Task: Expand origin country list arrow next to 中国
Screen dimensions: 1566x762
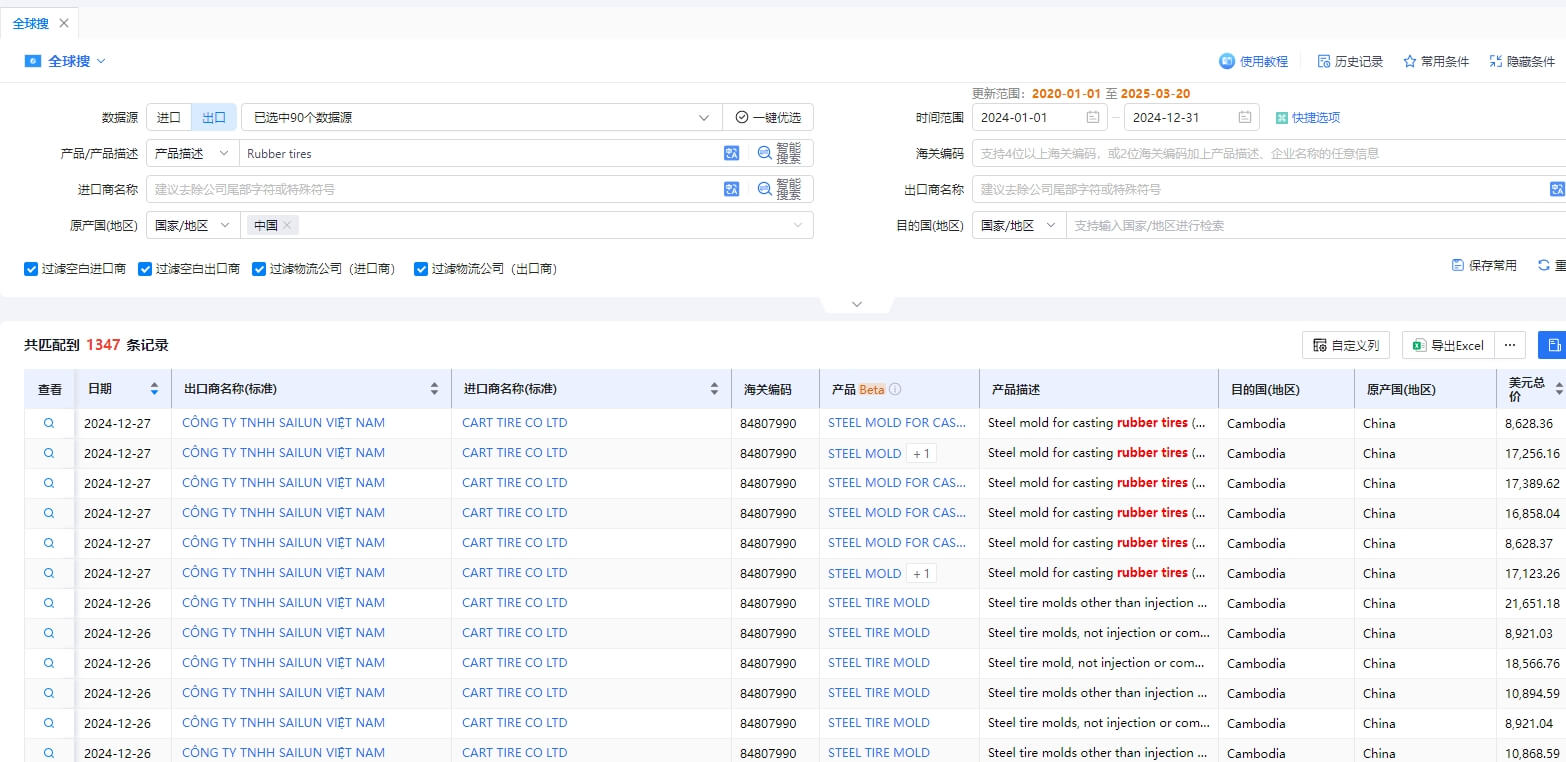Action: (x=797, y=225)
